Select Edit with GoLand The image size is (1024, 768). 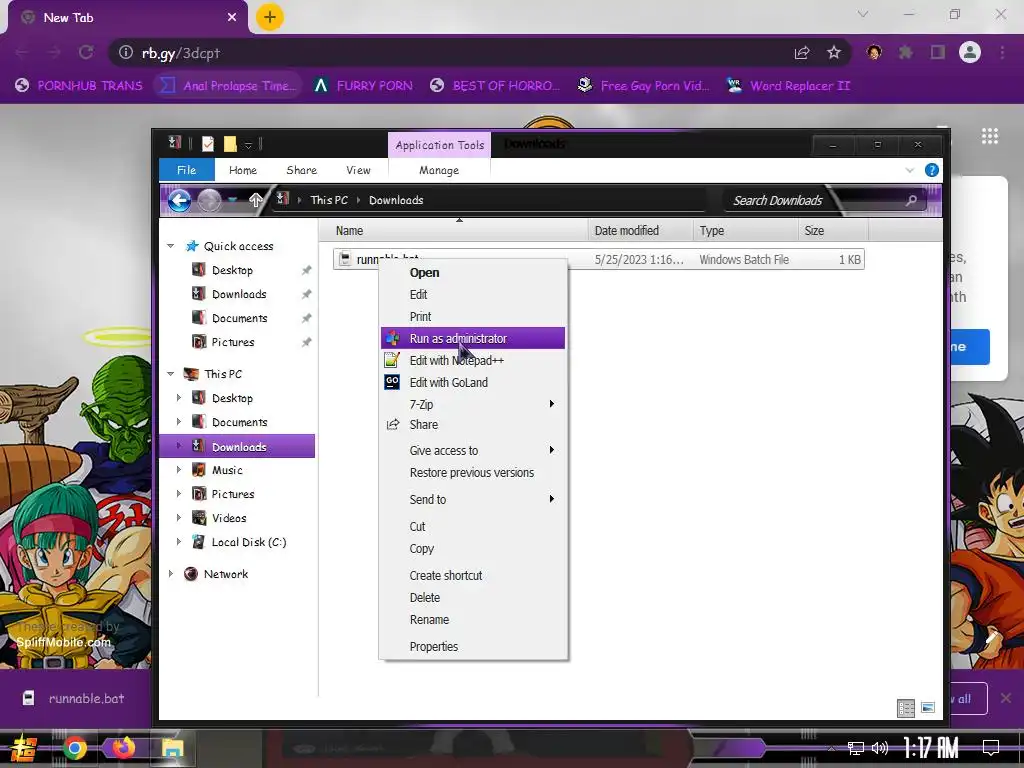click(473, 383)
